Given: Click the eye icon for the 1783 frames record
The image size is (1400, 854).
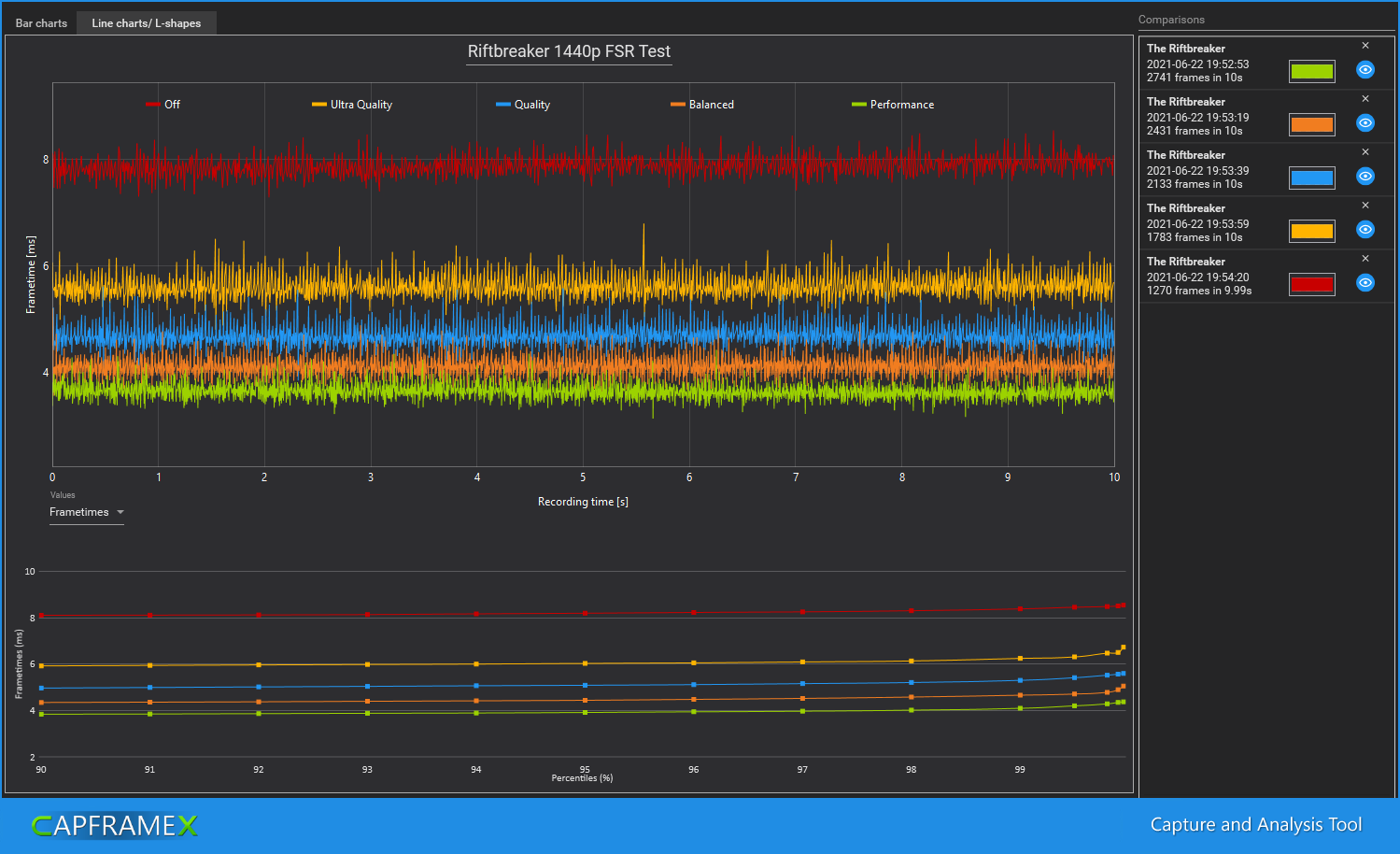Looking at the screenshot, I should pyautogui.click(x=1365, y=229).
